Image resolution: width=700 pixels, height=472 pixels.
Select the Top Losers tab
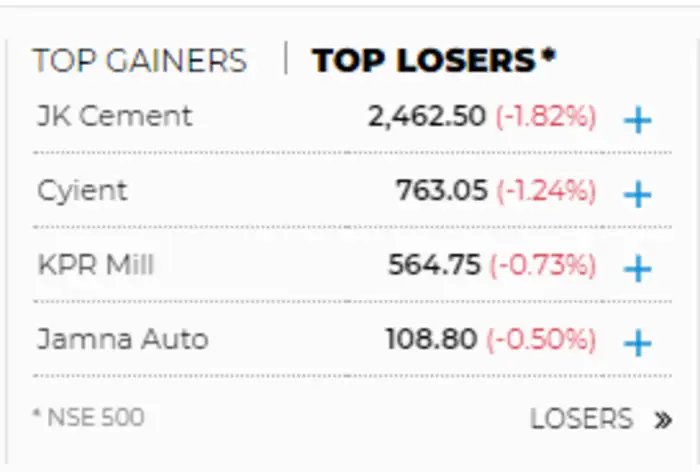tap(434, 61)
